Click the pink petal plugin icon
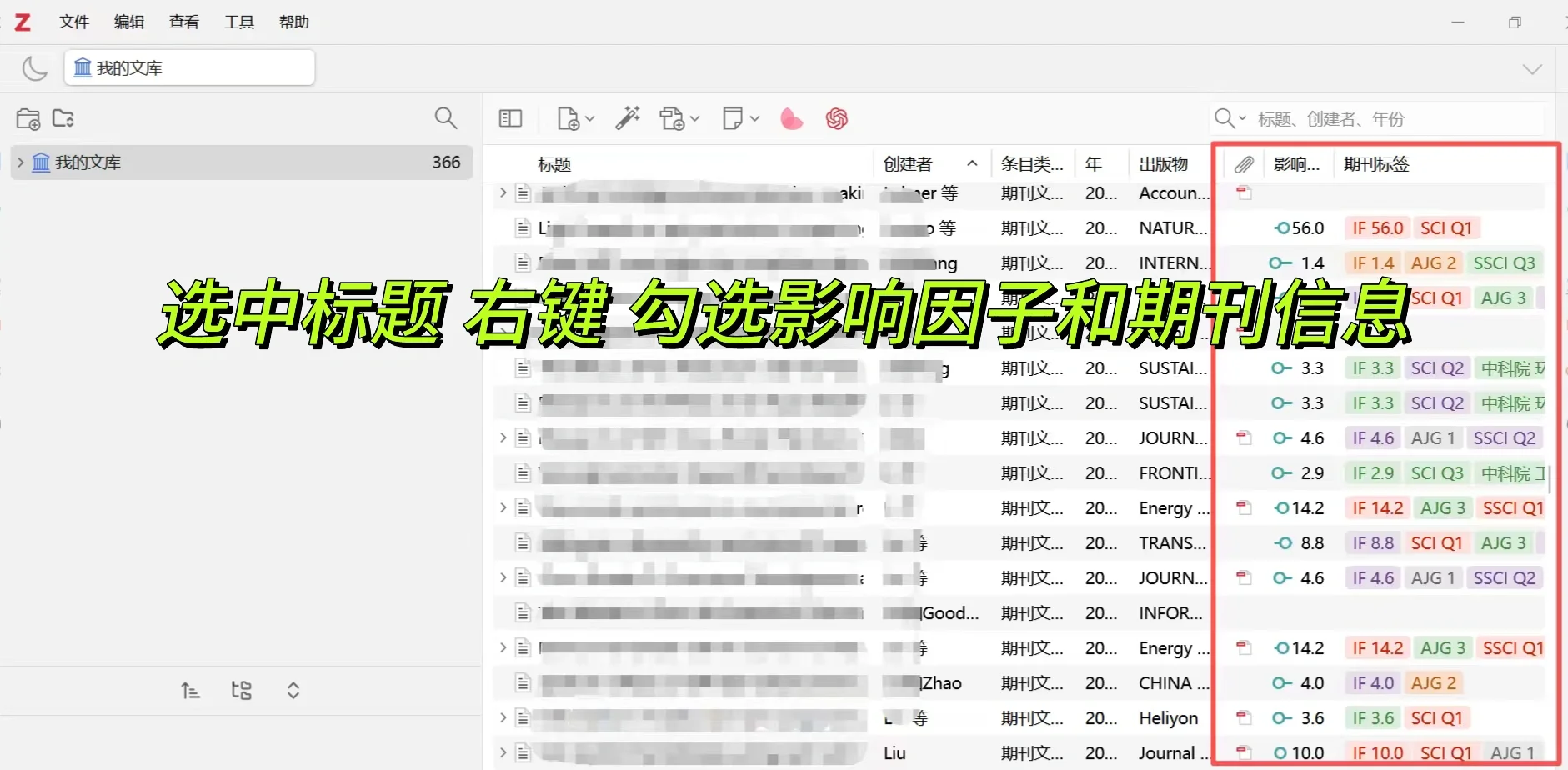Image resolution: width=1568 pixels, height=770 pixels. tap(789, 118)
